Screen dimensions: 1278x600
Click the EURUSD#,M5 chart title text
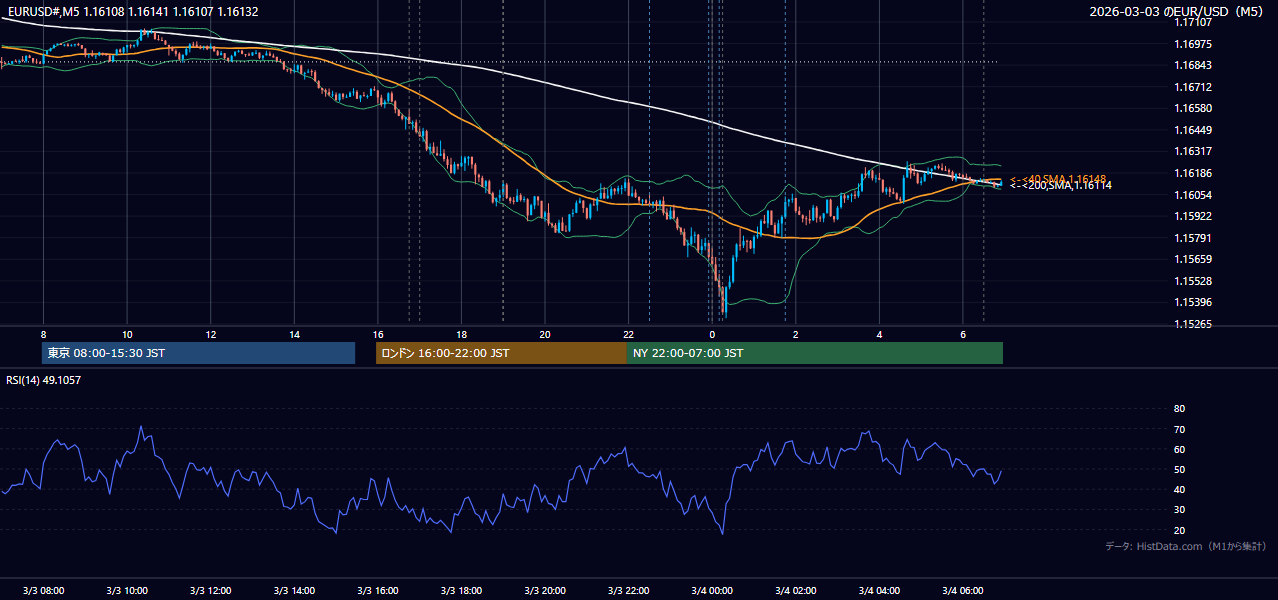coord(132,11)
